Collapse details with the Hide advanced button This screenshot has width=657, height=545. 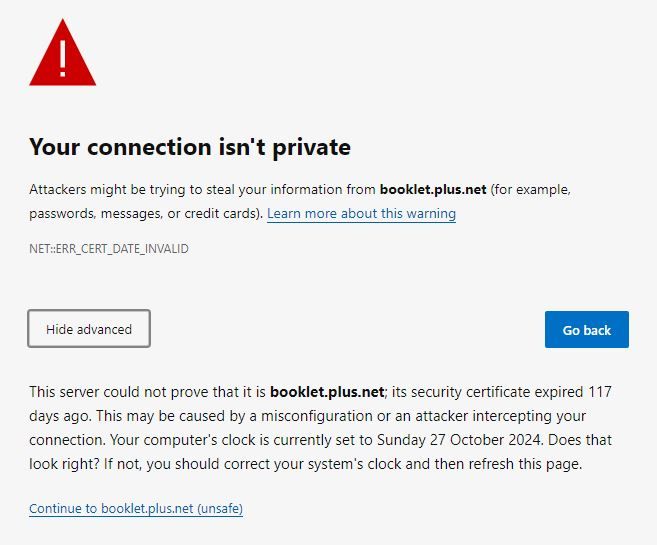pyautogui.click(x=89, y=329)
